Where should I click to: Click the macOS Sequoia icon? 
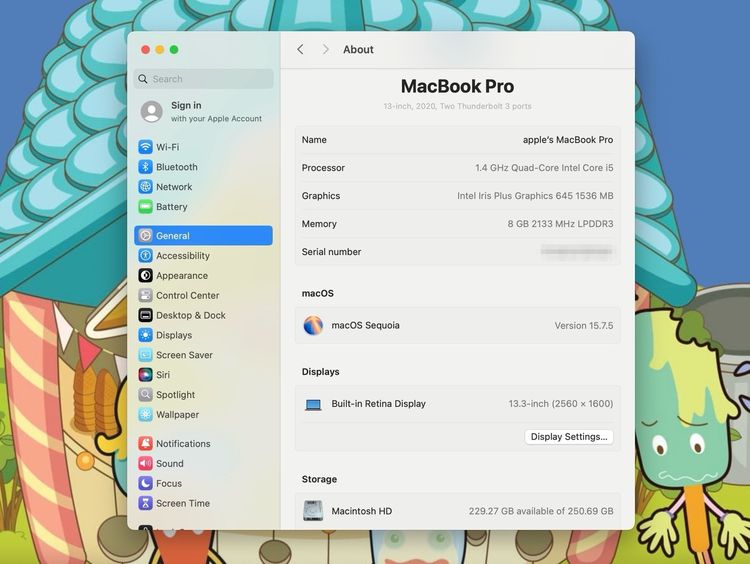pyautogui.click(x=313, y=325)
